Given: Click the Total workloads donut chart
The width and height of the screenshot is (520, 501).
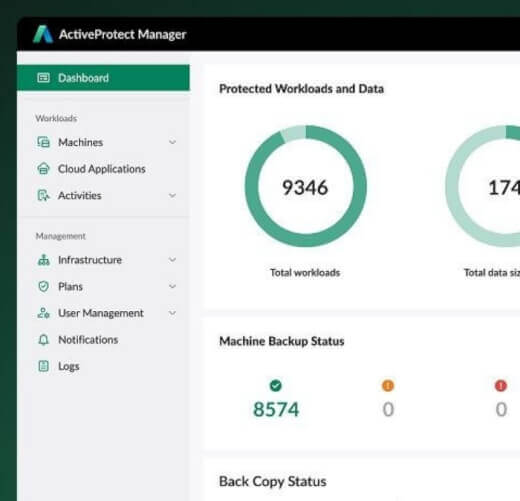Looking at the screenshot, I should 306,186.
